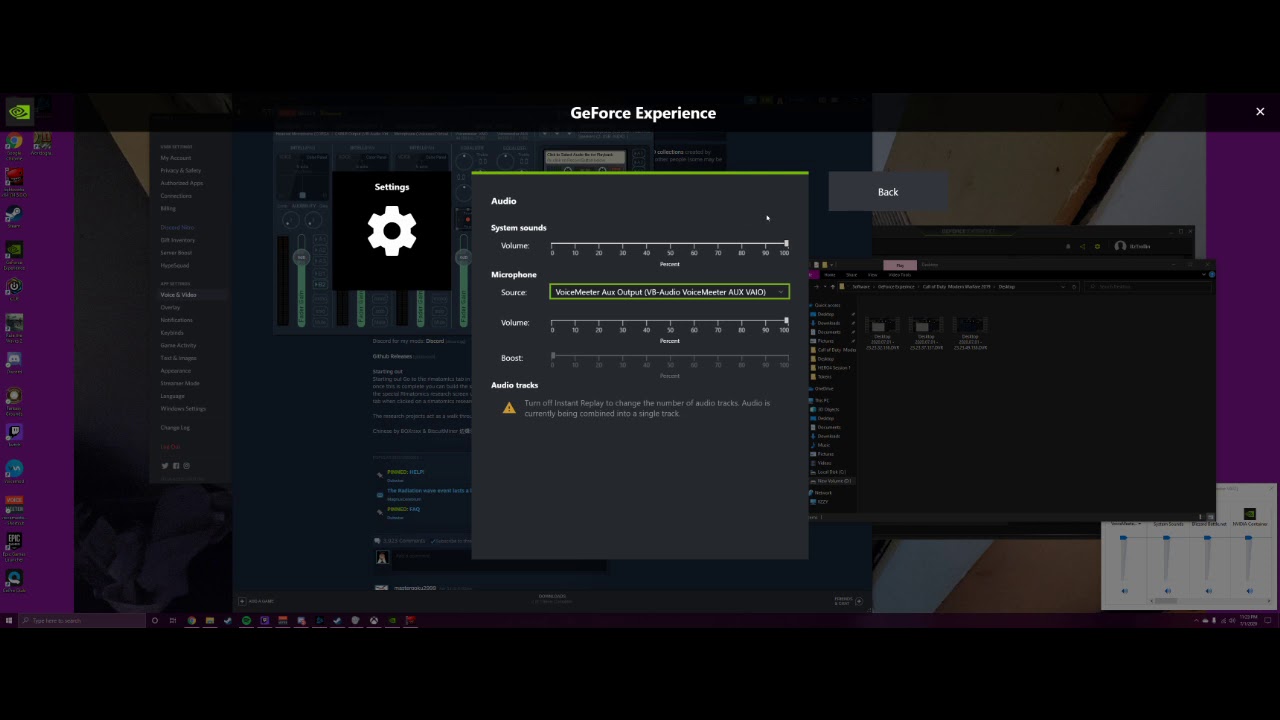Open the Action Center notification icon
This screenshot has height=720, width=1280.
1268,621
